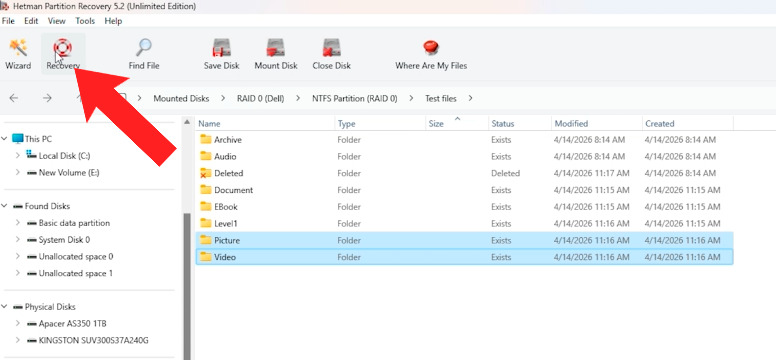Expand New Volume (E:) in tree

pos(18,173)
